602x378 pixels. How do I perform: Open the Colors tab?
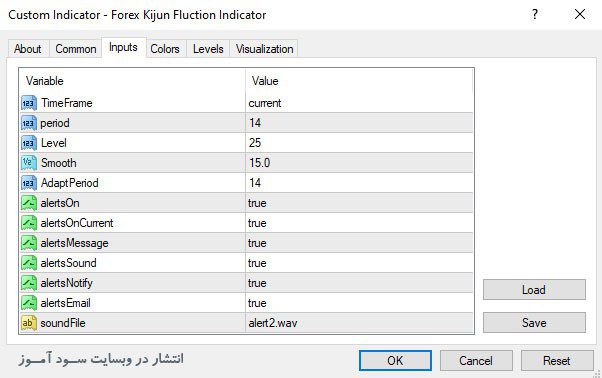165,49
